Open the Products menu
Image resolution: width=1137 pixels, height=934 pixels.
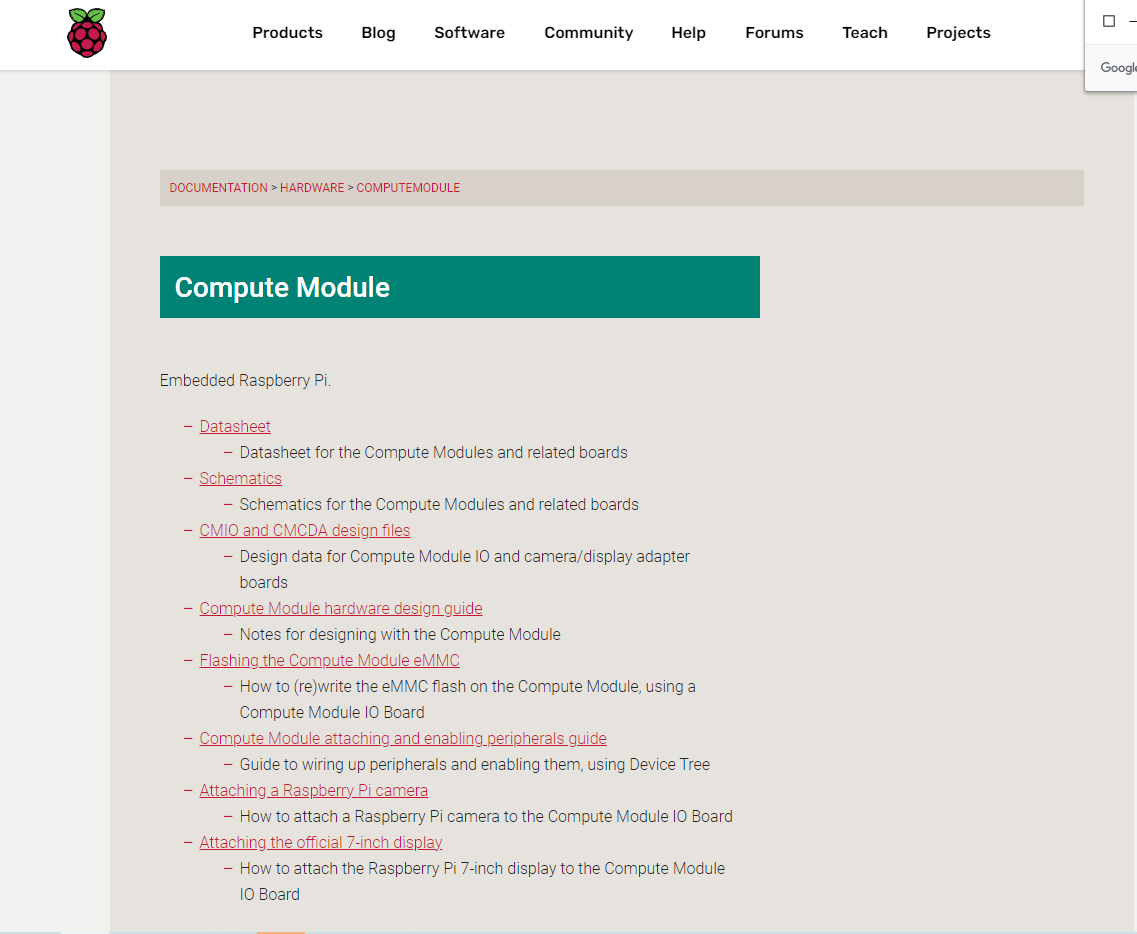[287, 33]
